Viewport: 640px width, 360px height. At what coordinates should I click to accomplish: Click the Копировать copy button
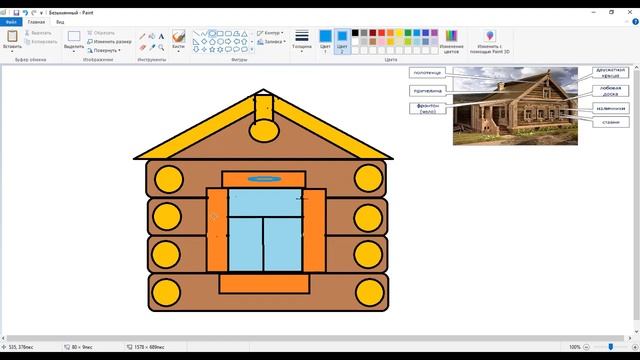(41, 42)
